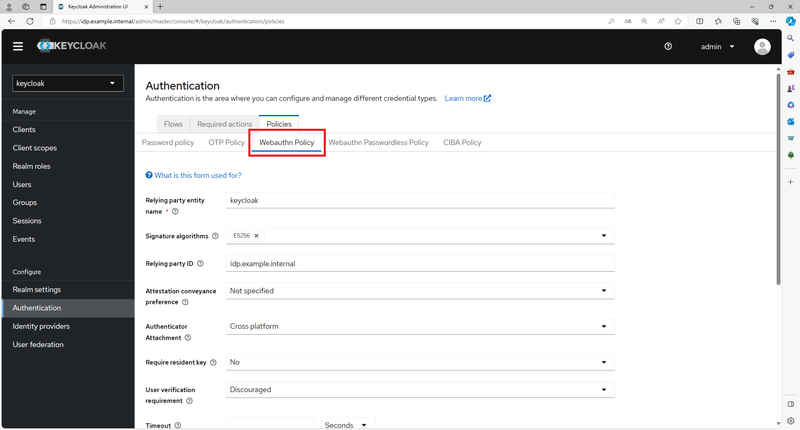Open Timeout Seconds unit dropdown

(347, 424)
